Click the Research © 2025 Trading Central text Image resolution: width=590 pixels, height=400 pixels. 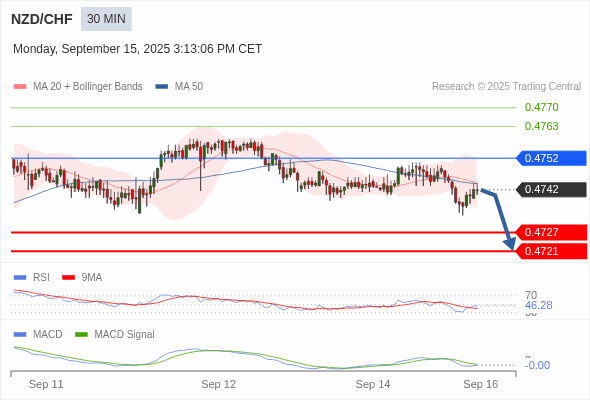[506, 87]
